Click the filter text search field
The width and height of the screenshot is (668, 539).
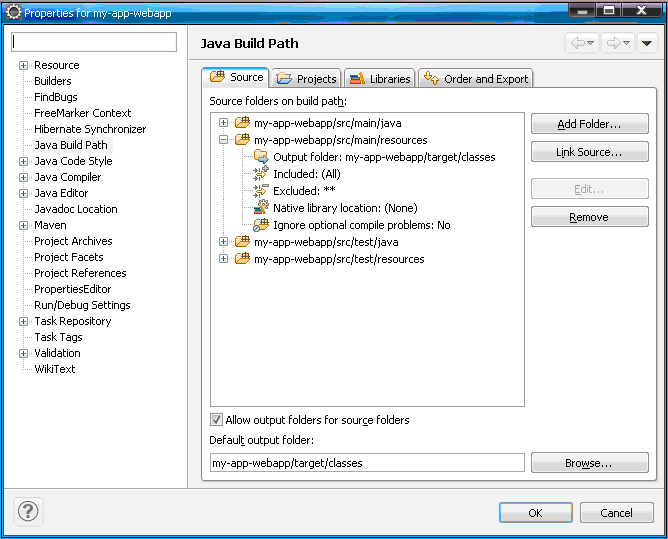tap(94, 42)
